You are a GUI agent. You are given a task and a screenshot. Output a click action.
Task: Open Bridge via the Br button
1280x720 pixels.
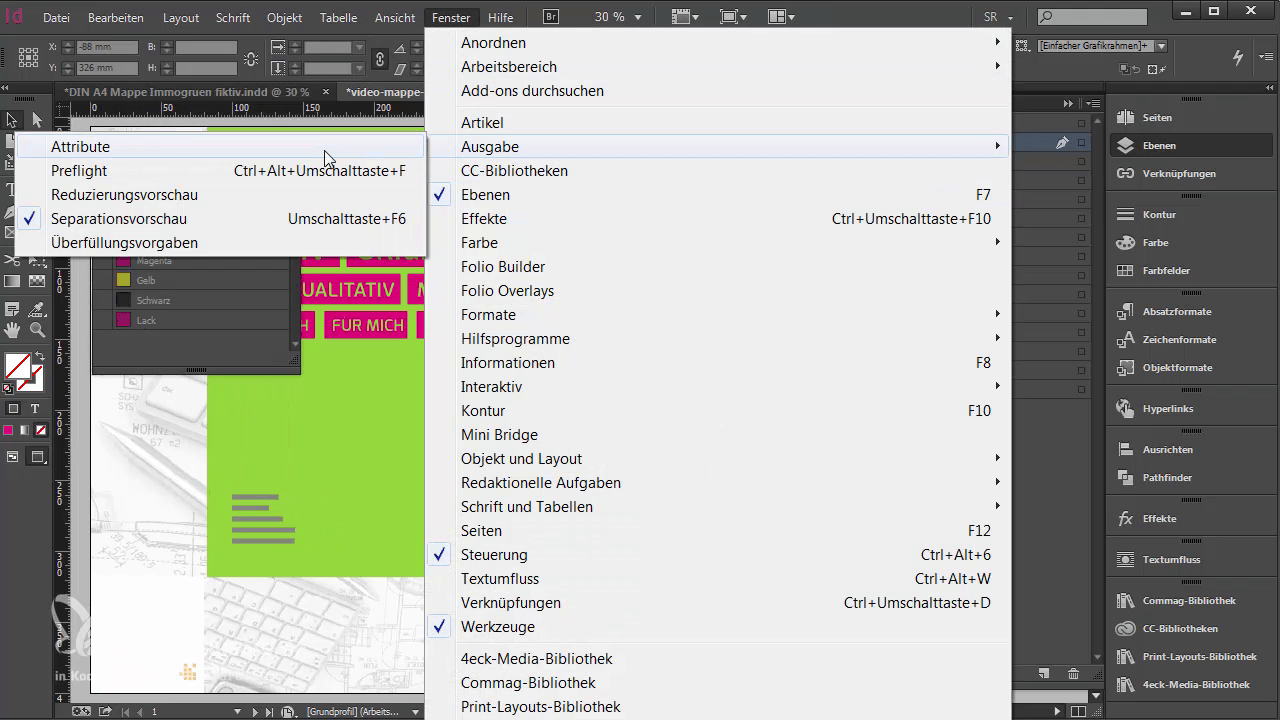click(x=551, y=17)
